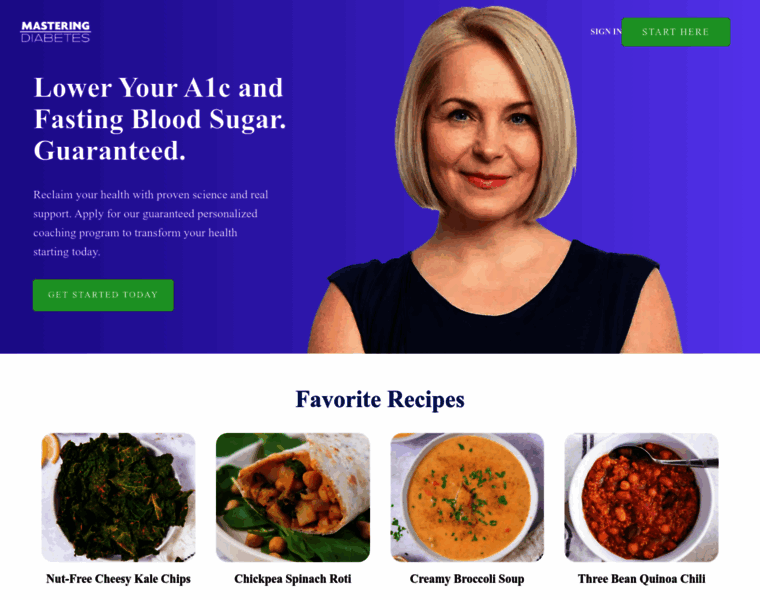Click the spoon in the quinoa chili photo
Screen dimensions: 760x600
(x=666, y=456)
